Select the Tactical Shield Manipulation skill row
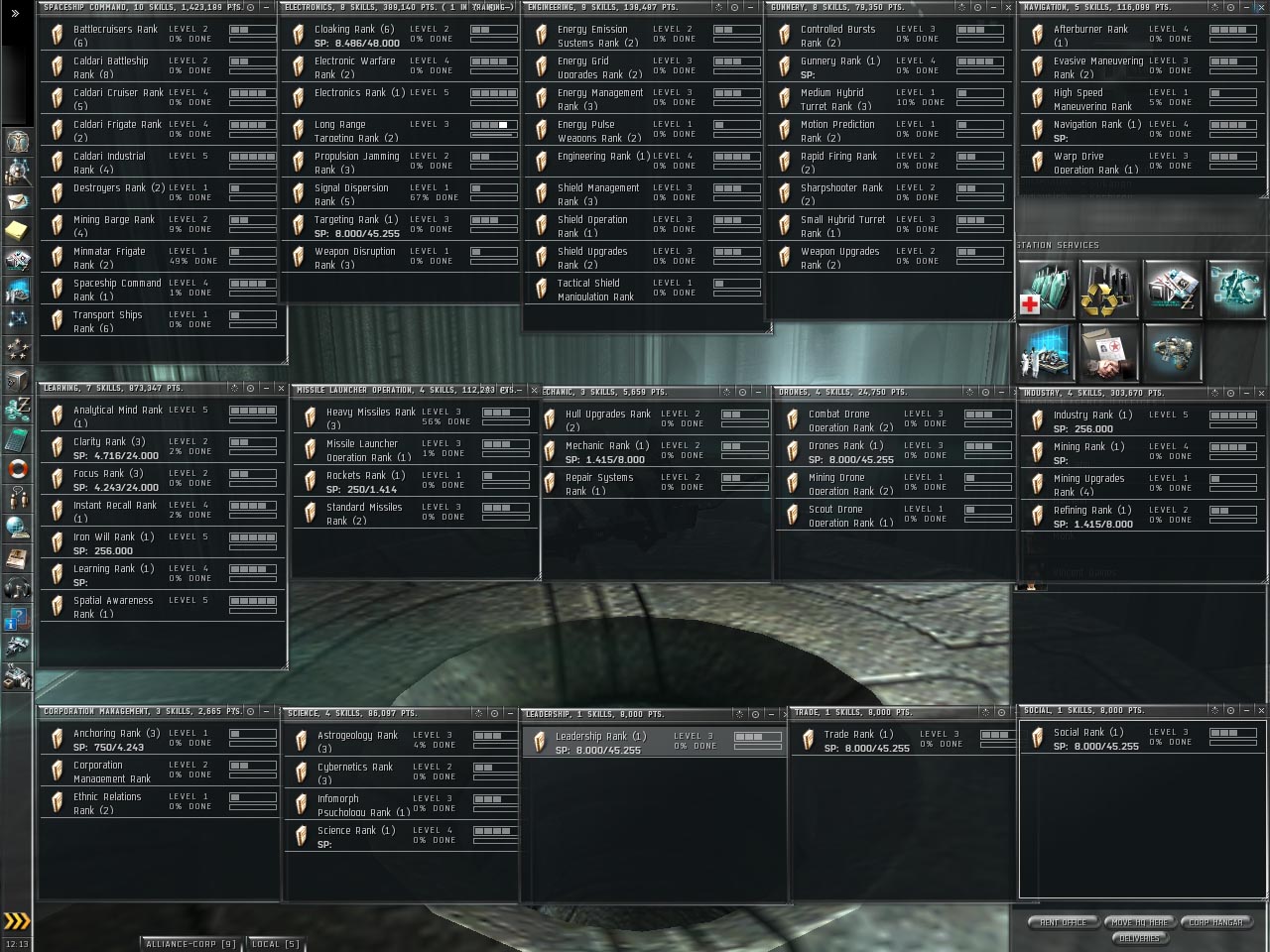This screenshot has width=1270, height=952. [x=645, y=290]
